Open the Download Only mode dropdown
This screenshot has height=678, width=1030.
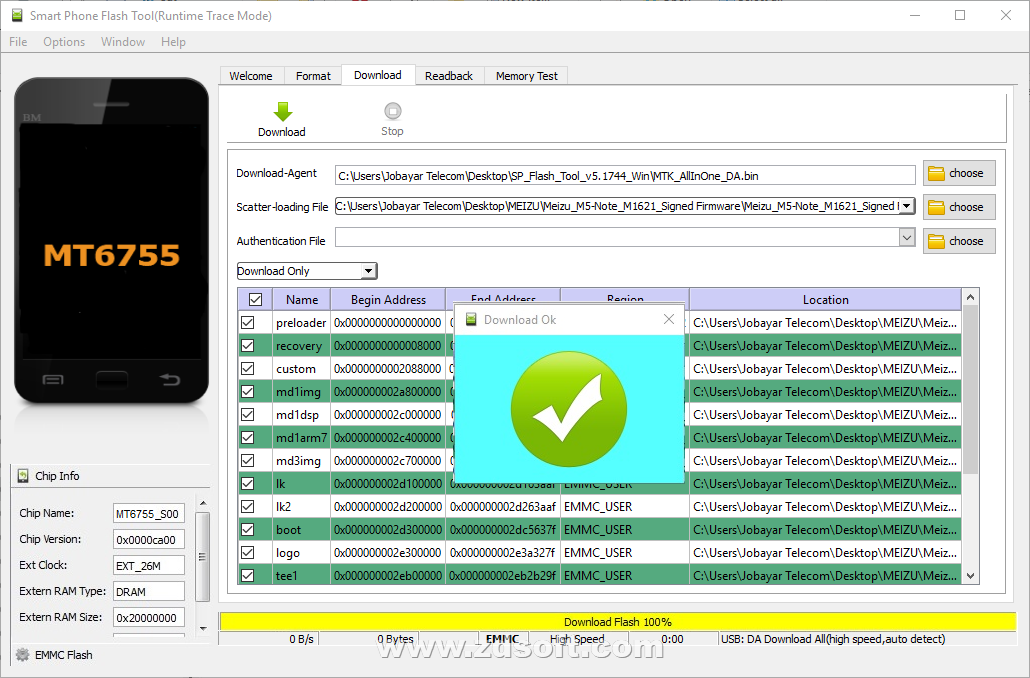(x=369, y=270)
